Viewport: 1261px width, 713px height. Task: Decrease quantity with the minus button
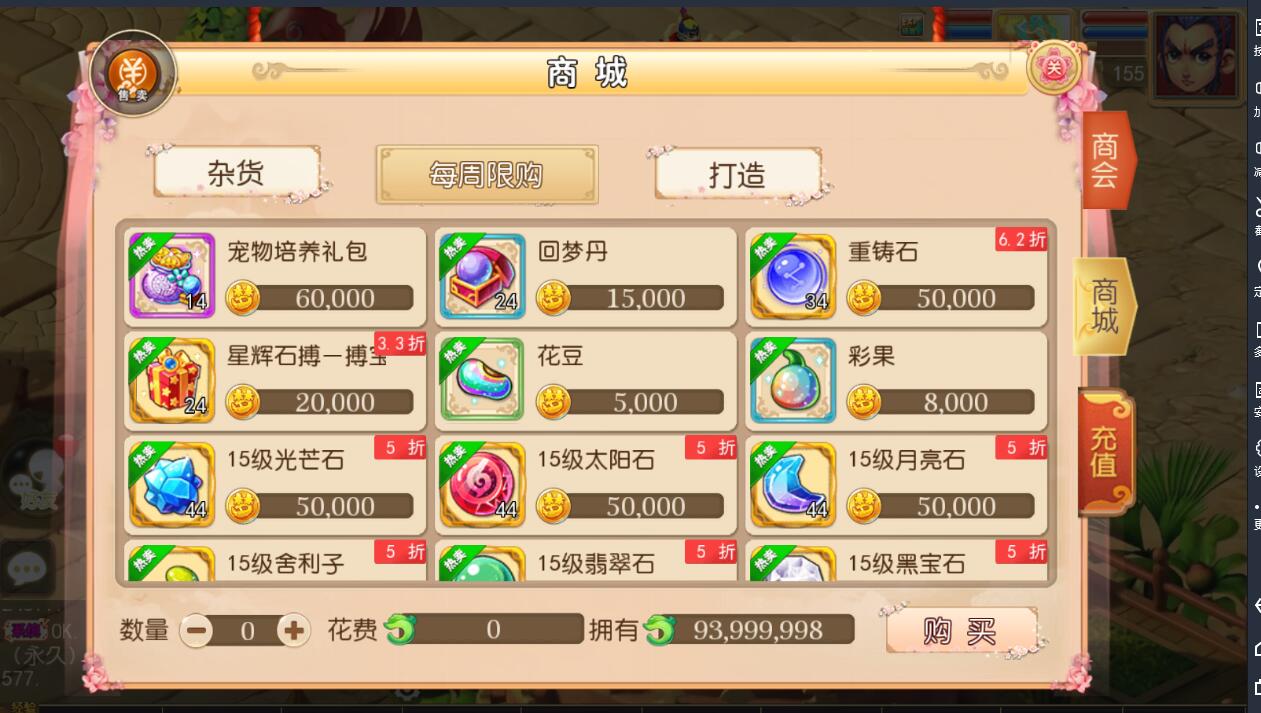(x=196, y=630)
